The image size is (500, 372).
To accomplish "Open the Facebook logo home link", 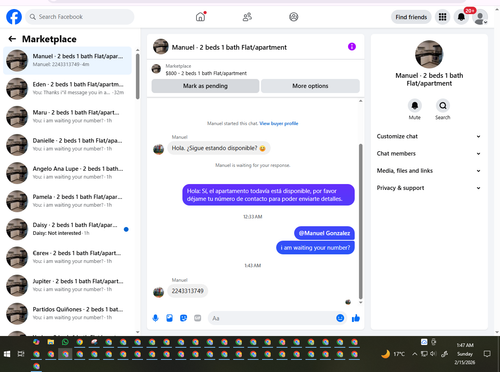I will (x=14, y=17).
